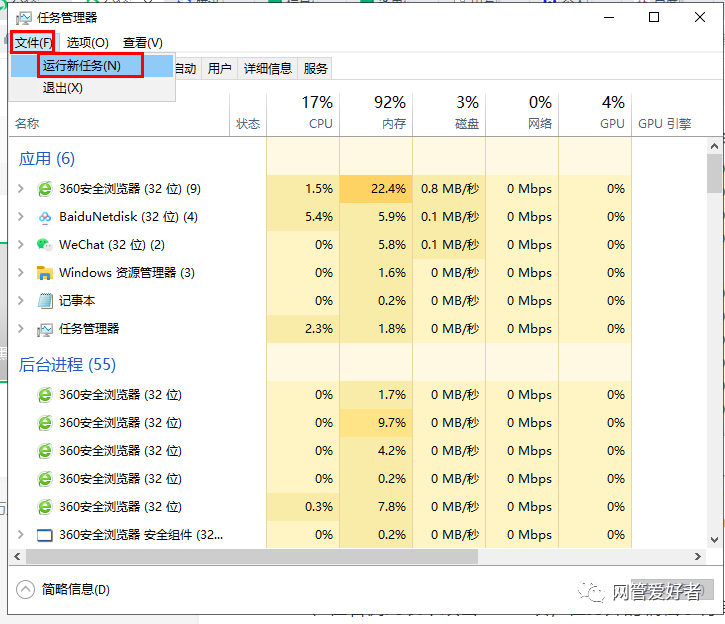Click the Windows 资源管理器 folder icon
Image resolution: width=725 pixels, height=624 pixels.
(x=45, y=273)
